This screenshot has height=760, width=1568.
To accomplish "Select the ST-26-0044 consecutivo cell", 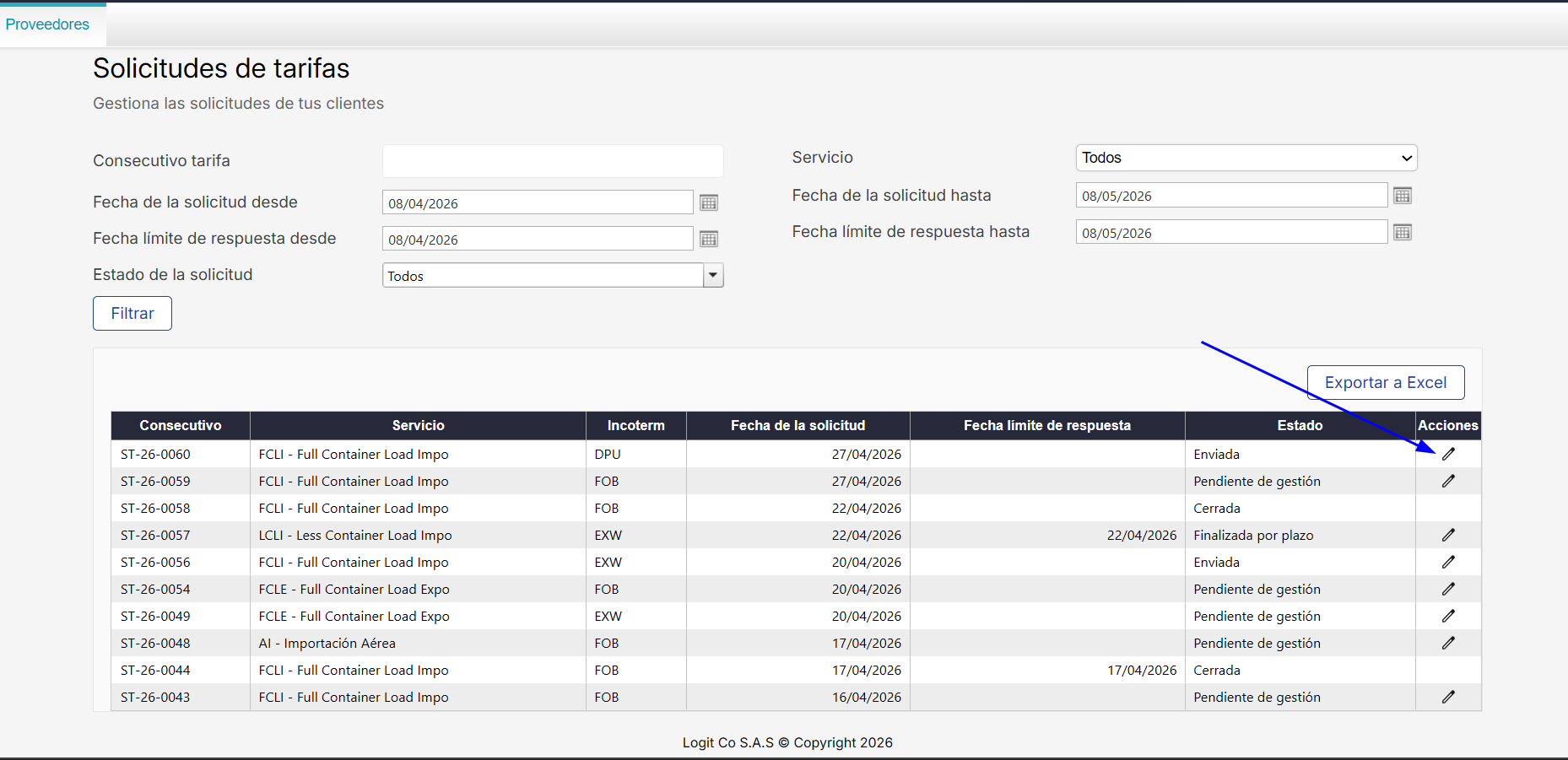I will (x=181, y=670).
